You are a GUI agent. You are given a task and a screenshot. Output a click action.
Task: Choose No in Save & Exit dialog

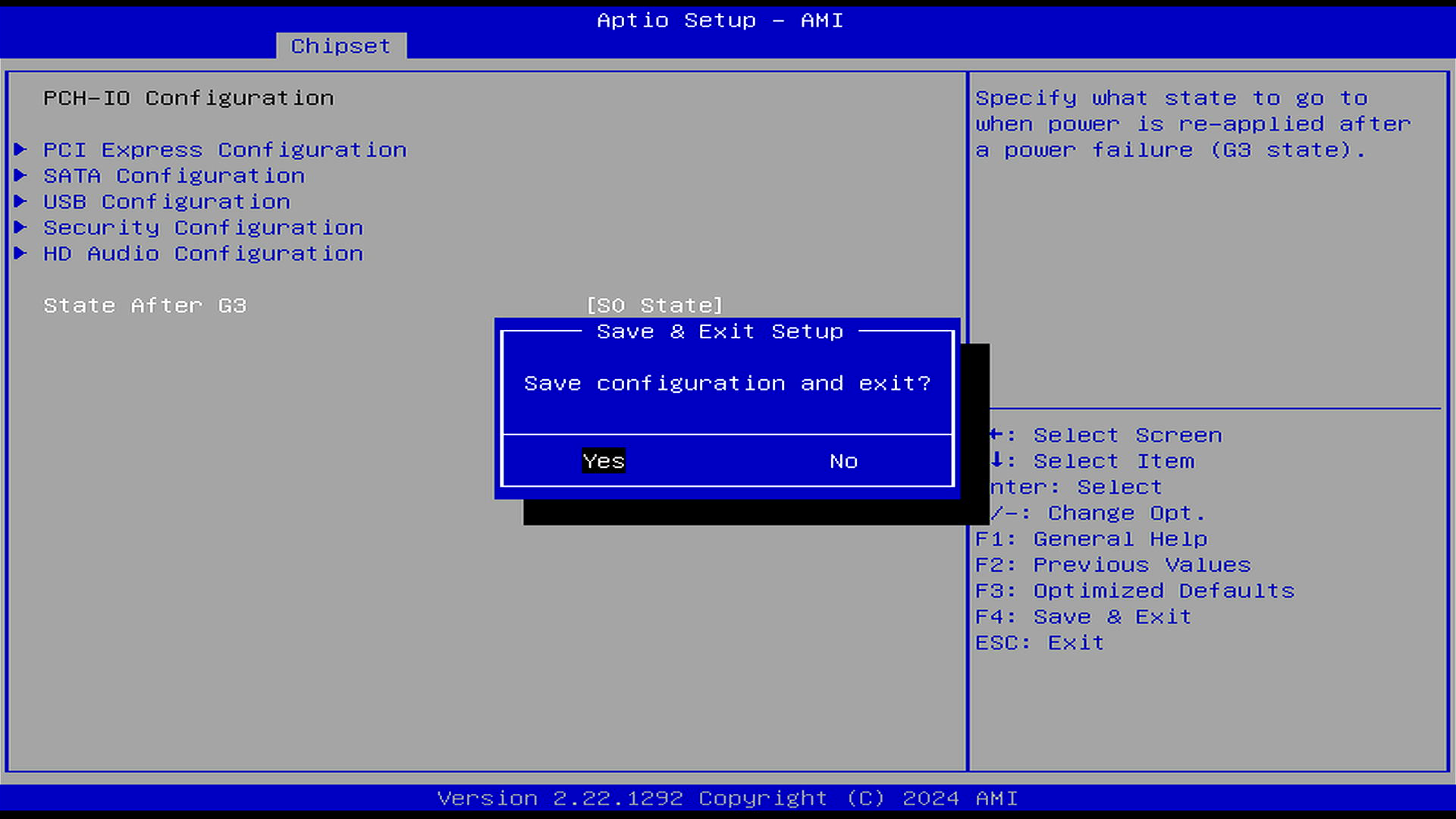[843, 461]
